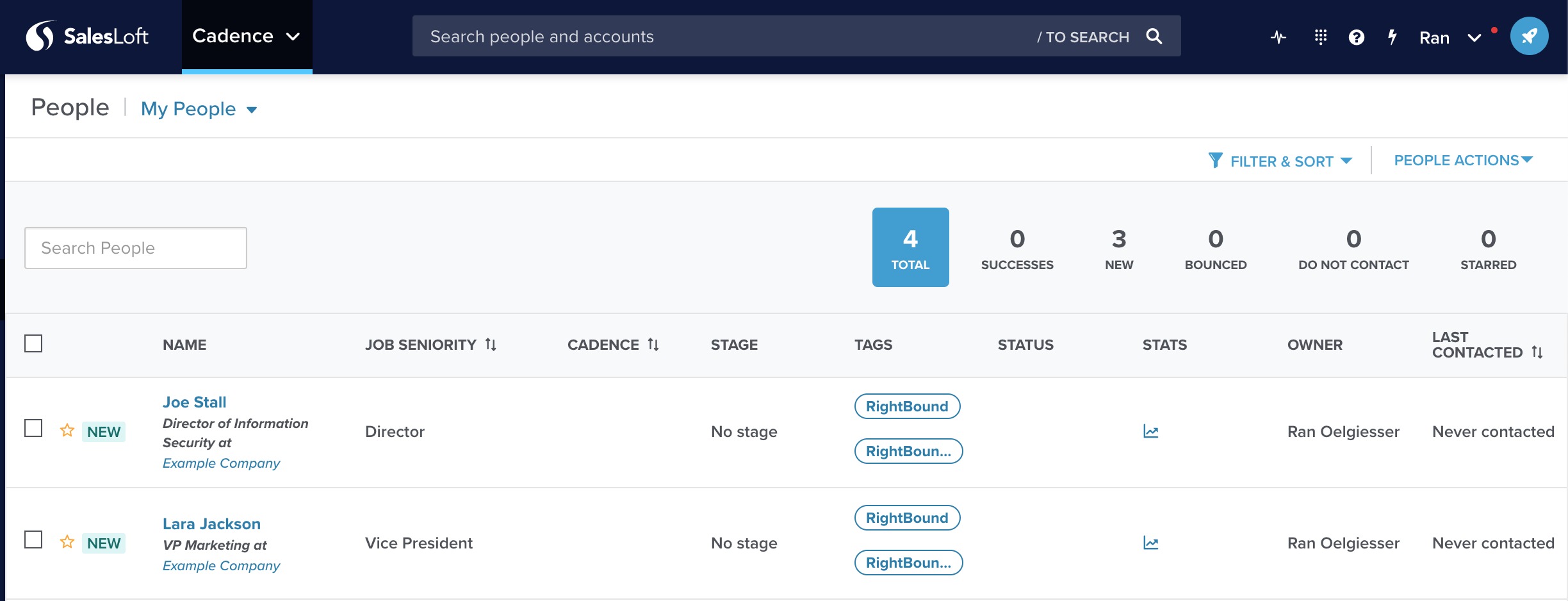Click Joe Stall's No stage cell
This screenshot has height=601, width=1568.
click(x=744, y=432)
